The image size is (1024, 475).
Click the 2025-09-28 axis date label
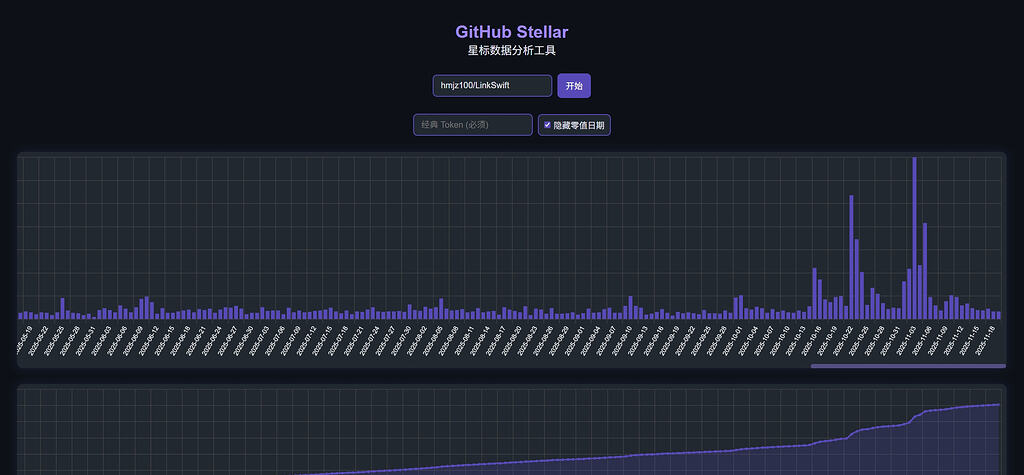[x=716, y=340]
